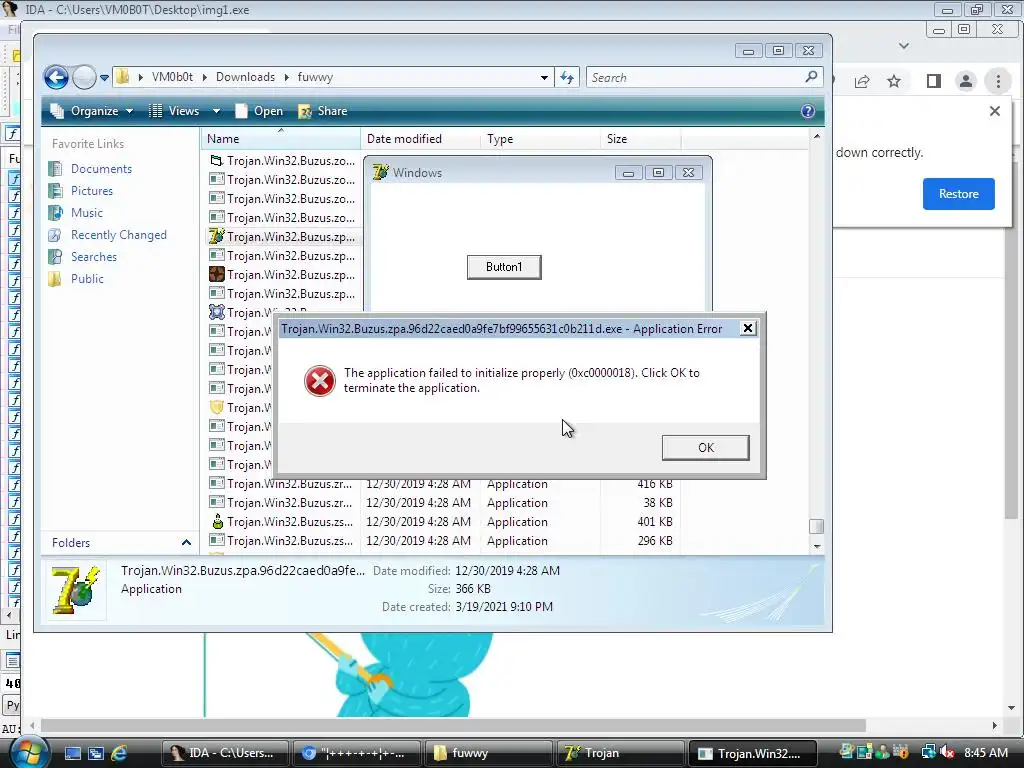Switch to Trojan taskbar button with 7 icon
Viewport: 1024px width, 768px height.
[x=620, y=754]
